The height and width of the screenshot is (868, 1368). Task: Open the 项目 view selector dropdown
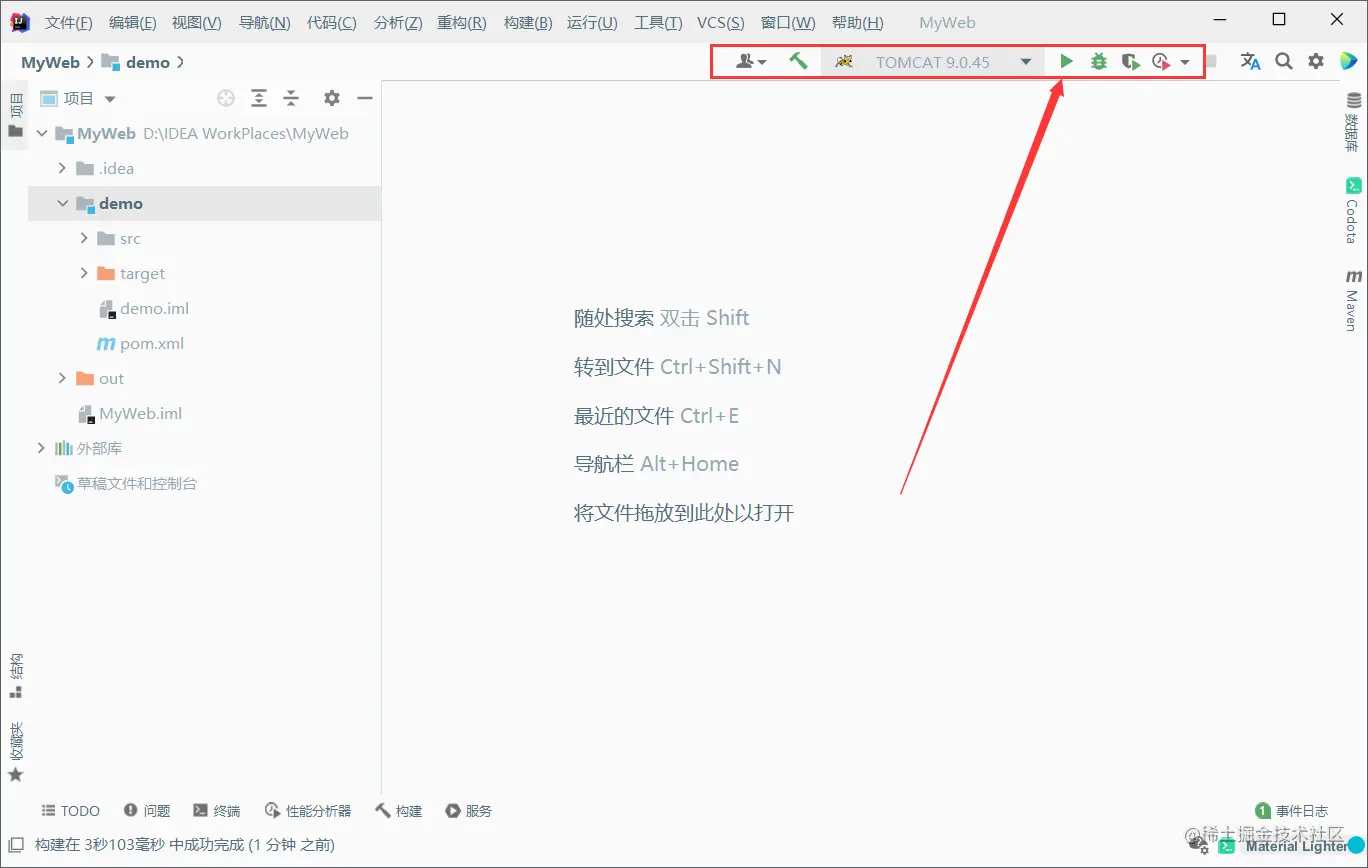78,98
